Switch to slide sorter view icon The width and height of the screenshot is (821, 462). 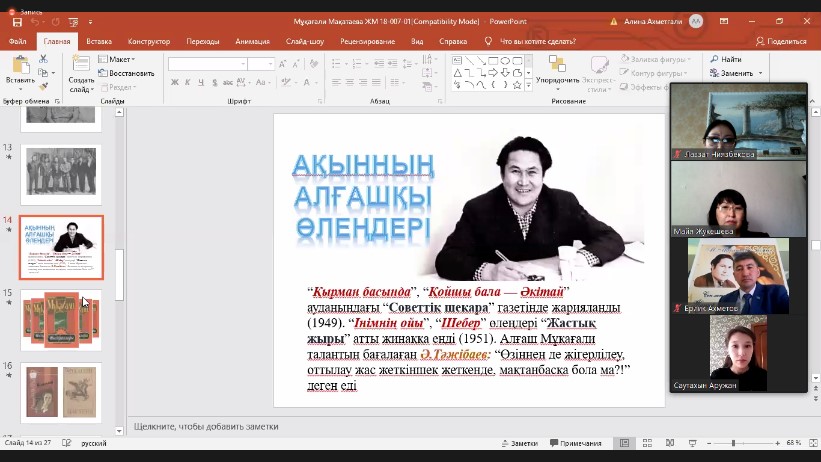coord(646,443)
